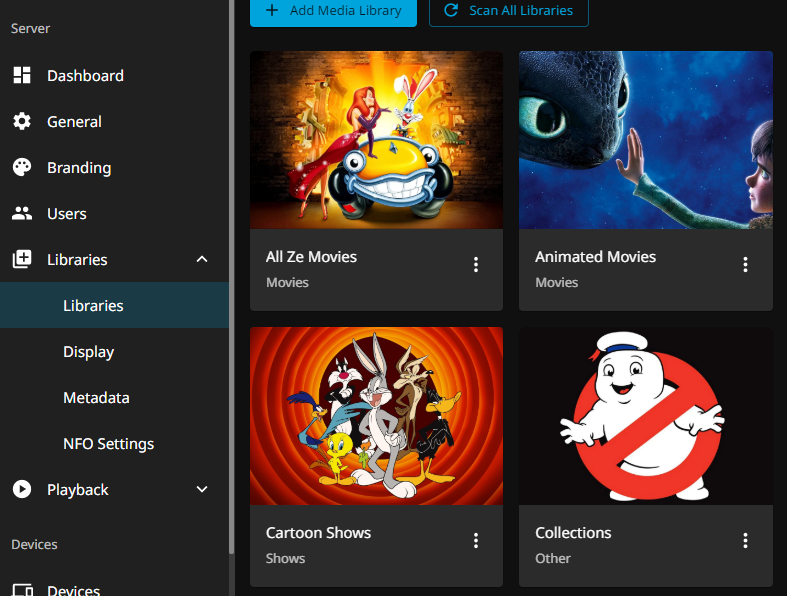787x596 pixels.
Task: Expand the Playback sidebar section
Action: (x=202, y=490)
